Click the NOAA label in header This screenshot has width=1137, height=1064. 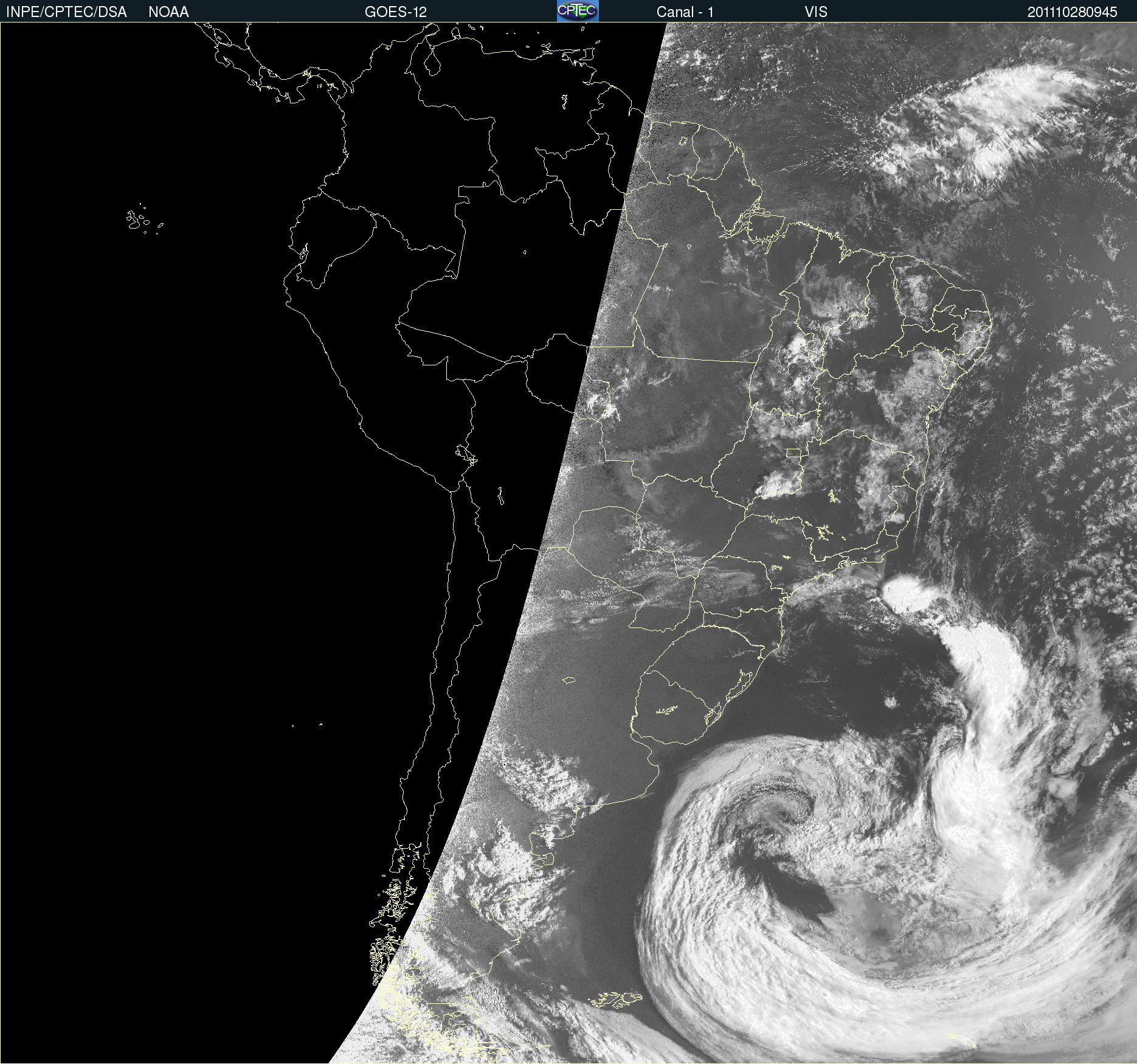tap(168, 12)
